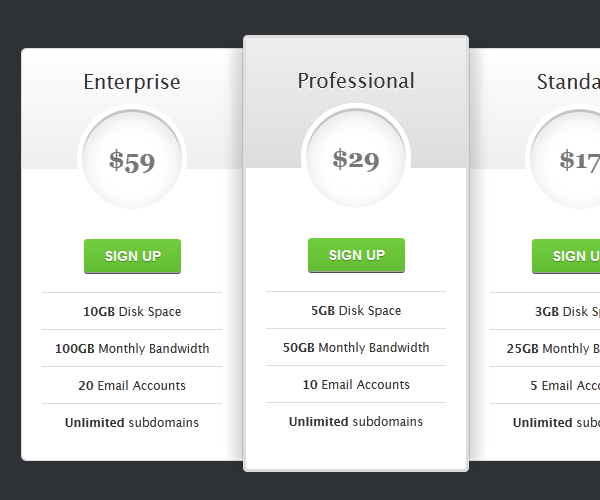Viewport: 600px width, 500px height.
Task: Click the 5 Email Accounts row
Action: (545, 386)
